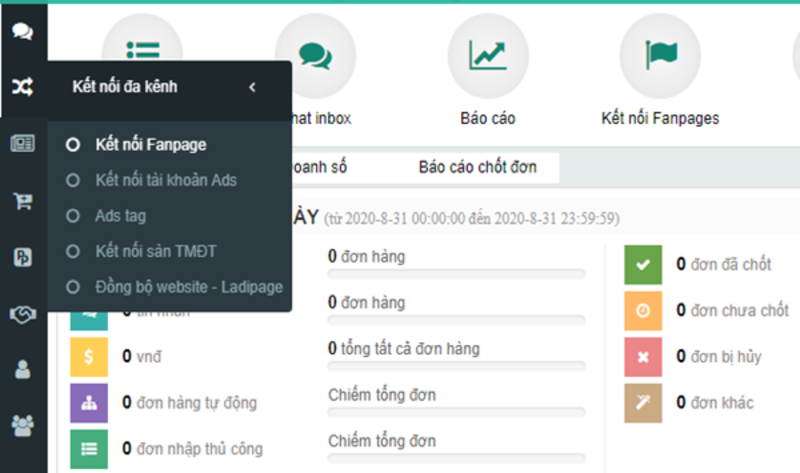
Task: Open Kết nối sàn TMĐT menu entry
Action: point(155,251)
